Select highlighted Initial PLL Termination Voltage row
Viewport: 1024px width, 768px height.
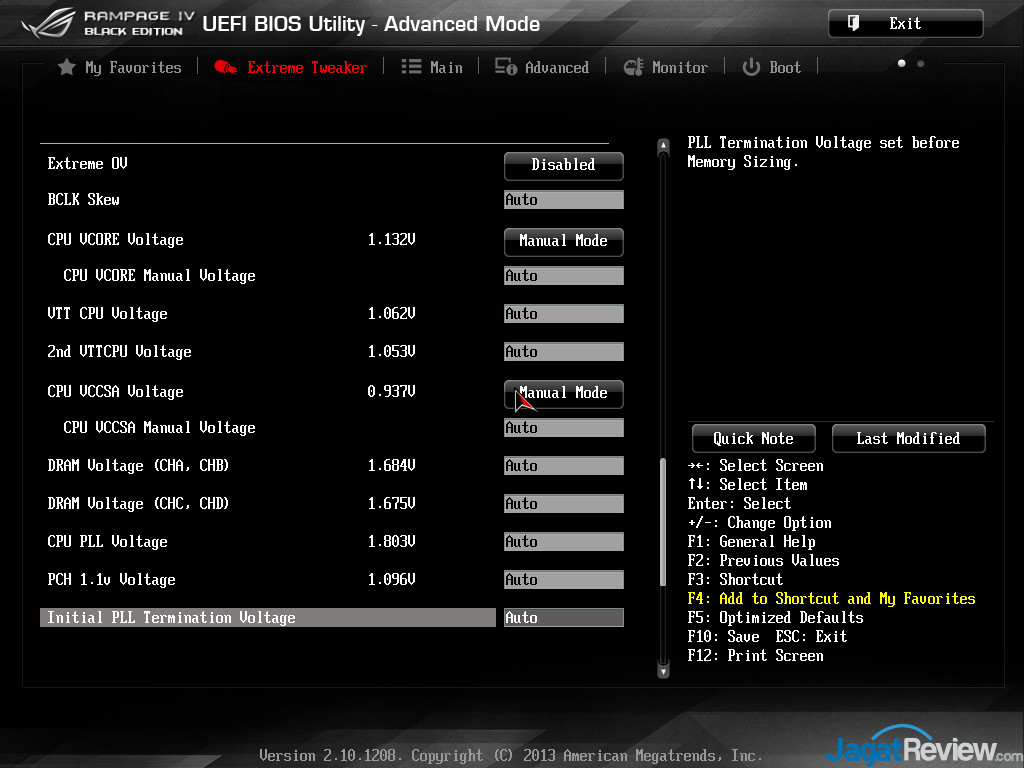coord(268,618)
